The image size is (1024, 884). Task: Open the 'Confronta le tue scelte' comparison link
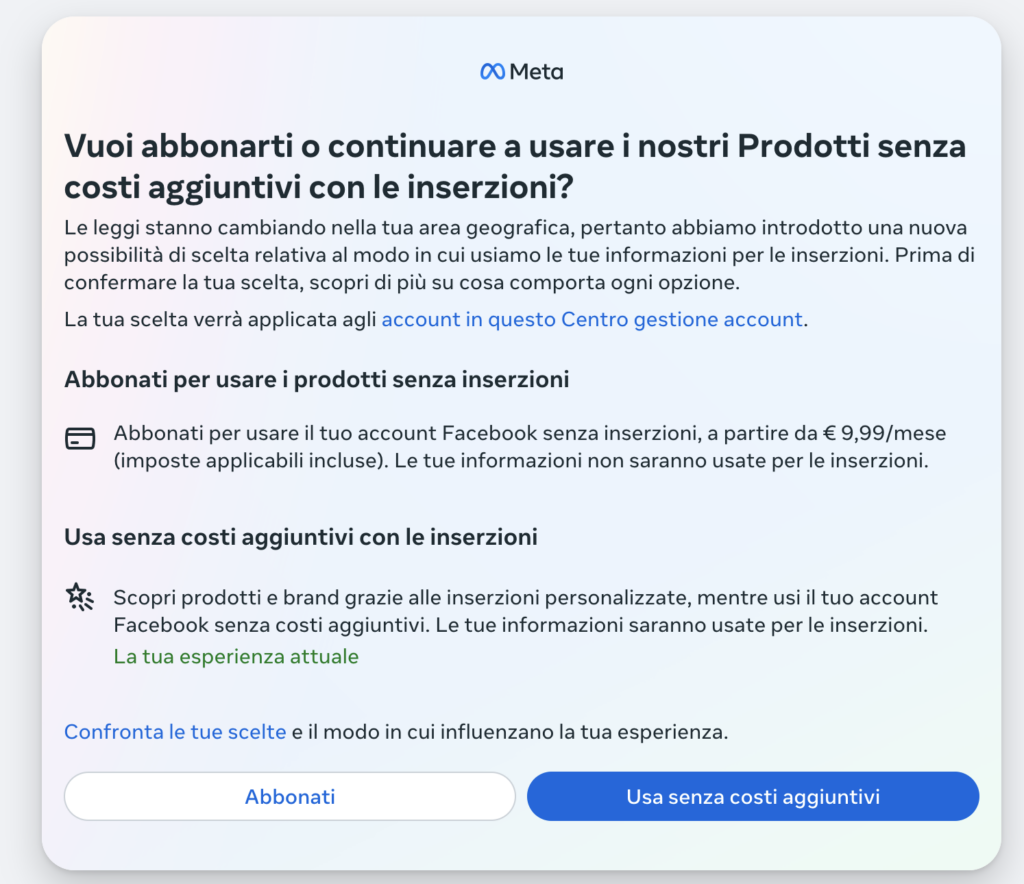(175, 731)
